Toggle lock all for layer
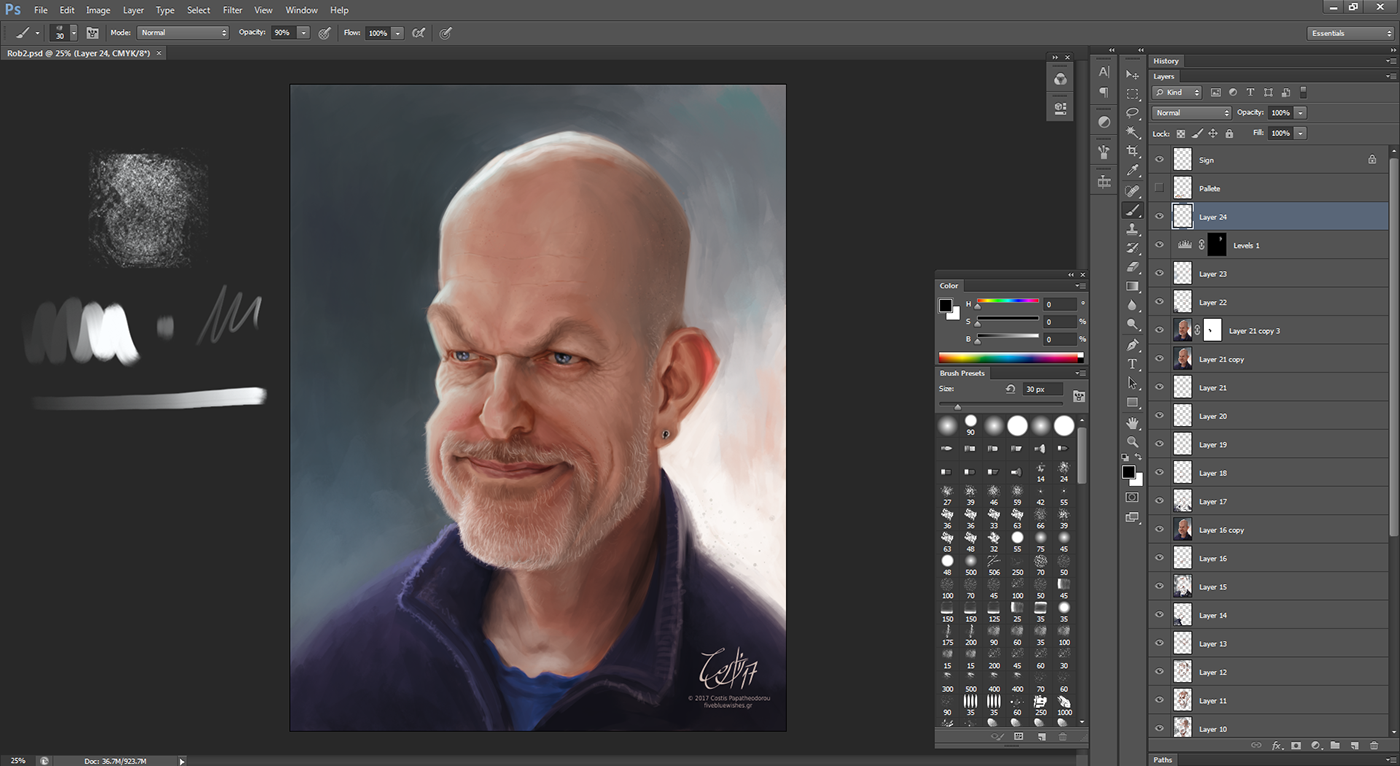The image size is (1400, 766). (x=1229, y=133)
